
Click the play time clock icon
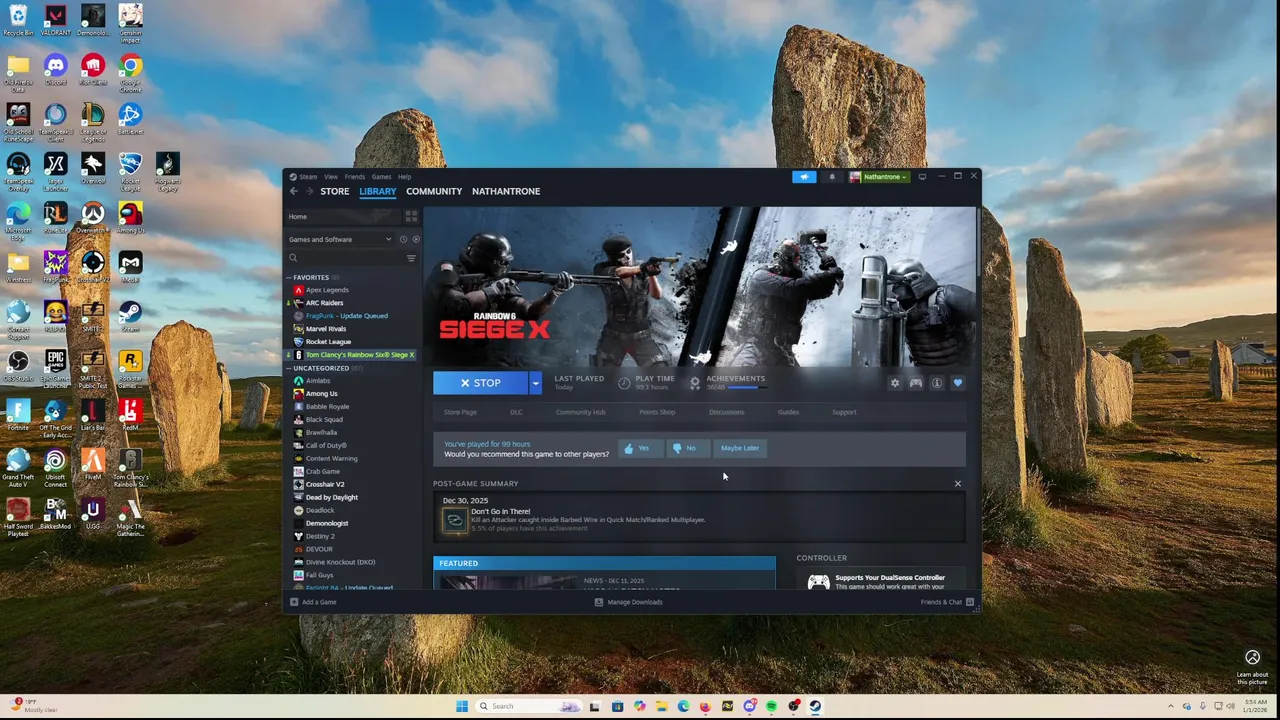[x=624, y=383]
